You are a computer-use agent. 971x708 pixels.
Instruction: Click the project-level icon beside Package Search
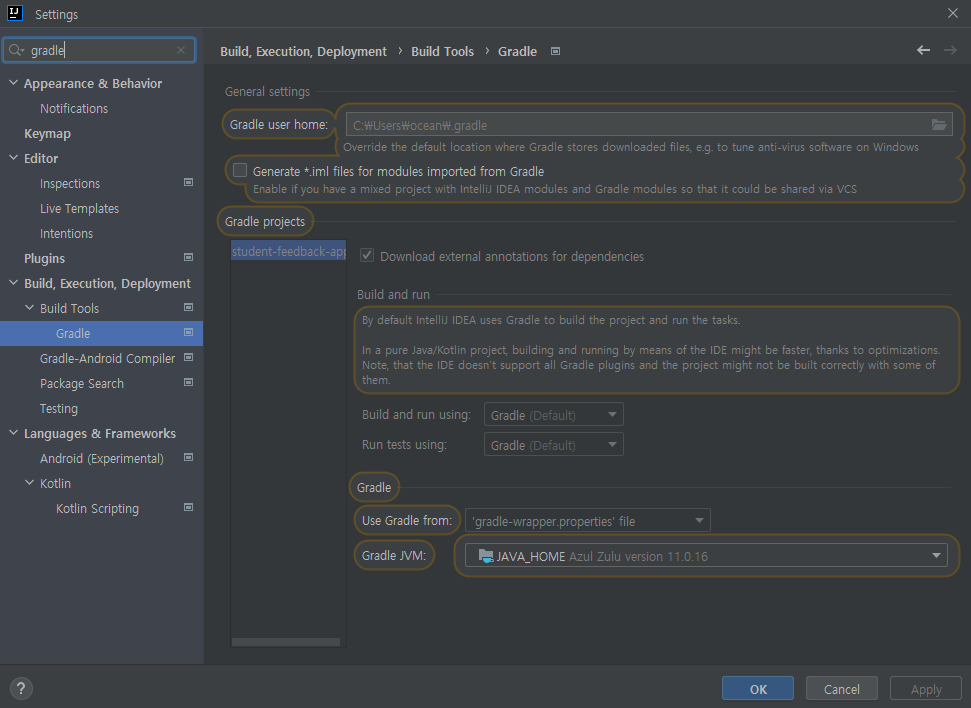tap(189, 382)
